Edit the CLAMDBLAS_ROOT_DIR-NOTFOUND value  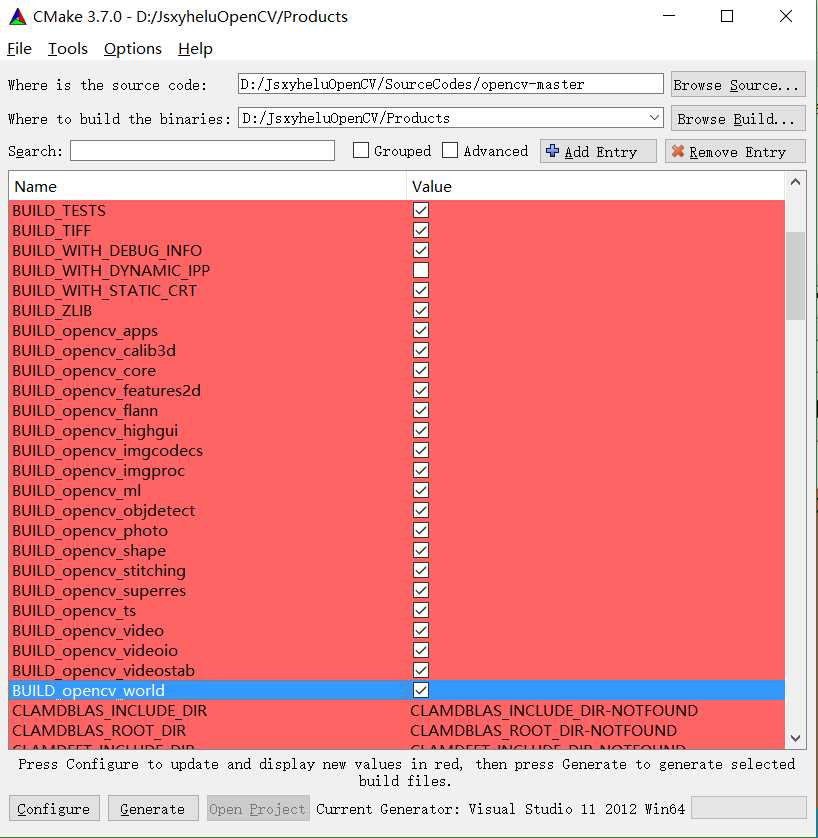[543, 731]
